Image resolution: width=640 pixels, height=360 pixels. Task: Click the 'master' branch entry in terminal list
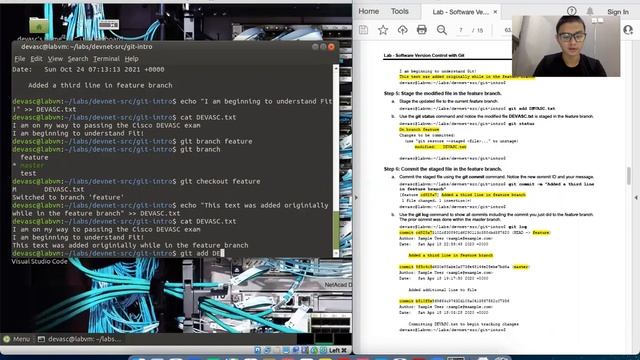(x=32, y=165)
